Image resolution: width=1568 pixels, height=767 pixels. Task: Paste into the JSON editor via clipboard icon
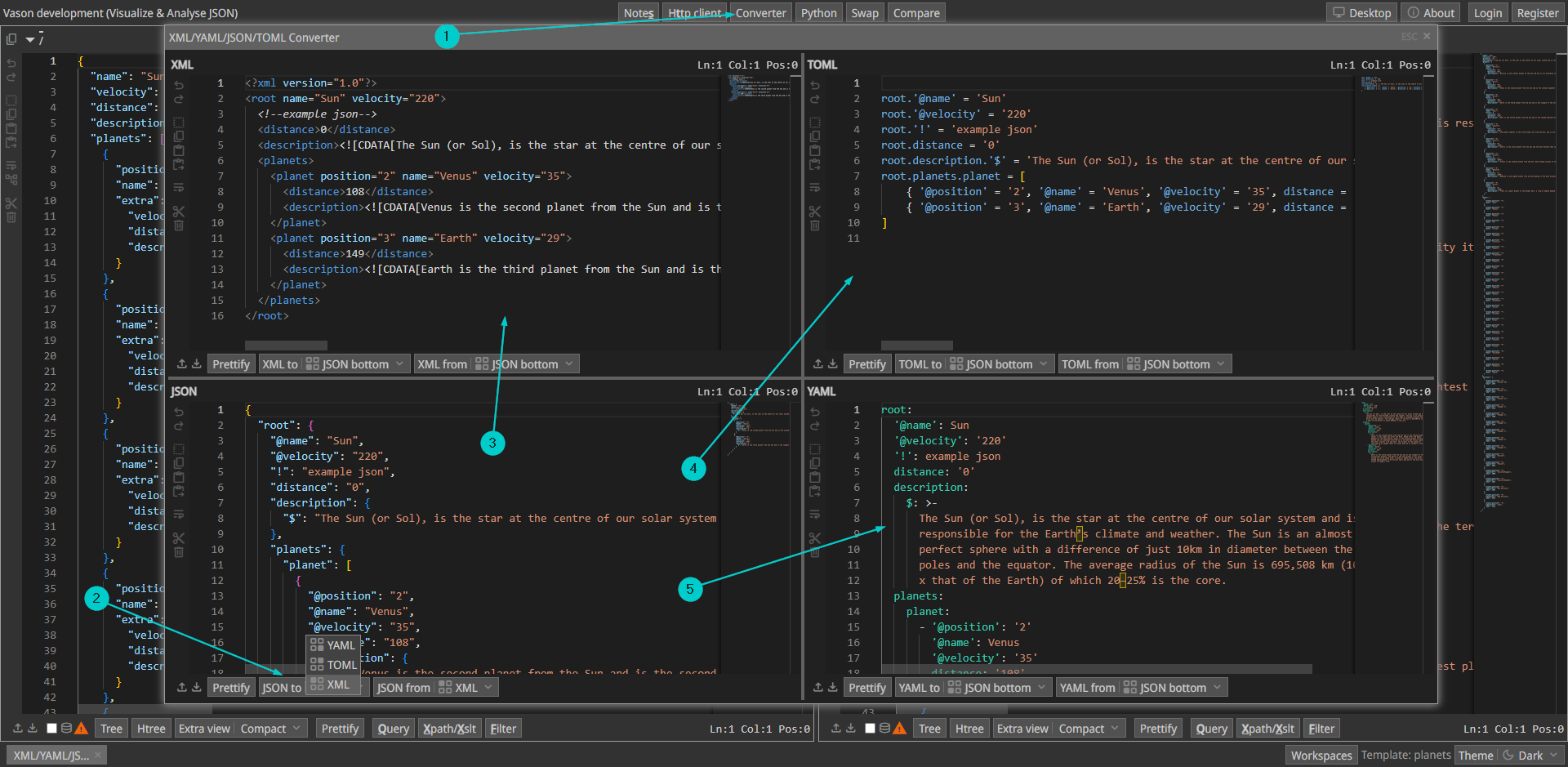click(x=179, y=477)
